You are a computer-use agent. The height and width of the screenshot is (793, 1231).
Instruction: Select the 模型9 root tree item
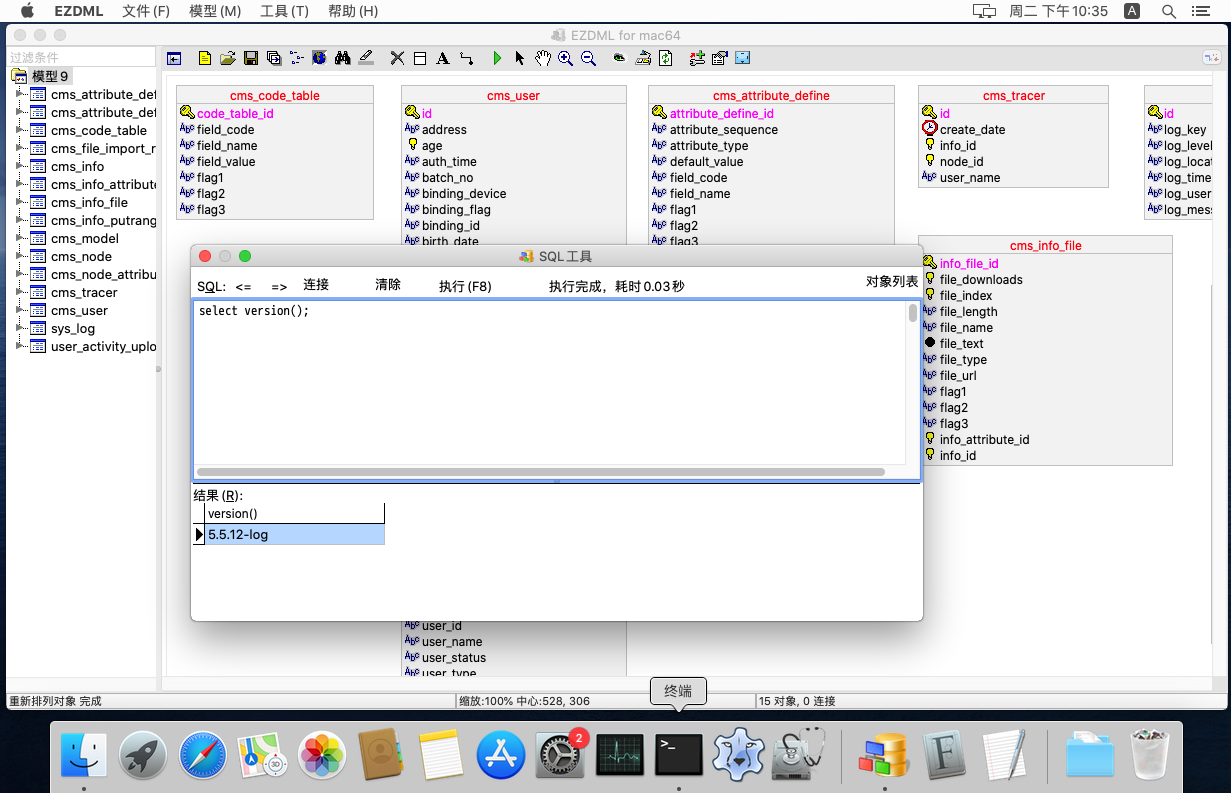click(50, 76)
